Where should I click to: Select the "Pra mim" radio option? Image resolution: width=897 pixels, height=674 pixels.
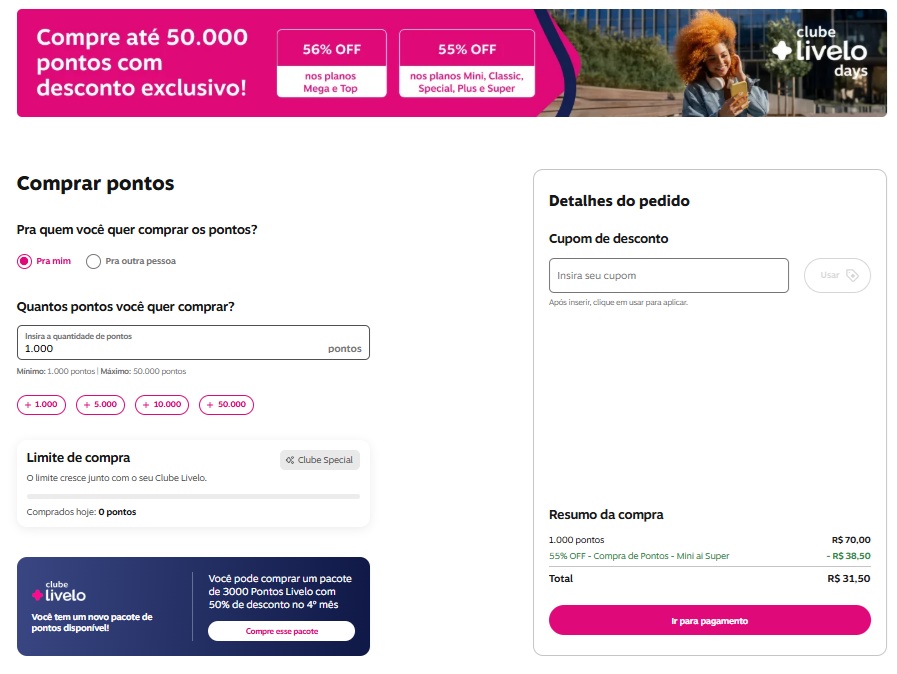pos(25,262)
